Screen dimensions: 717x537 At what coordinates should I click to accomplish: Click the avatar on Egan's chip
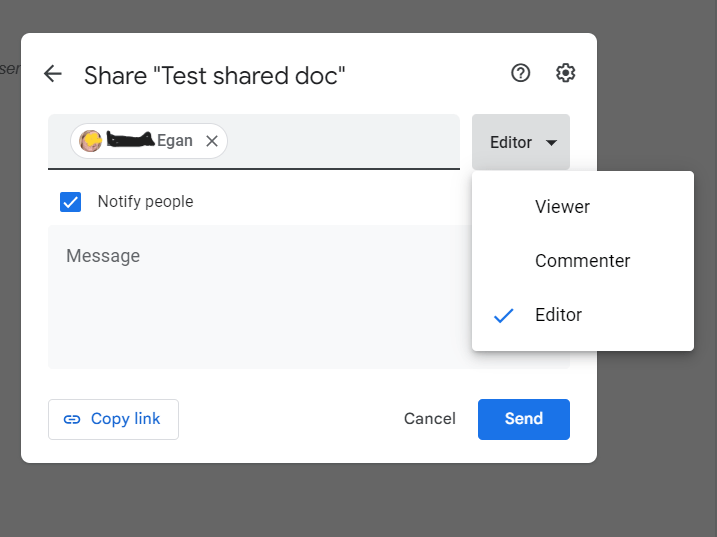pos(91,141)
